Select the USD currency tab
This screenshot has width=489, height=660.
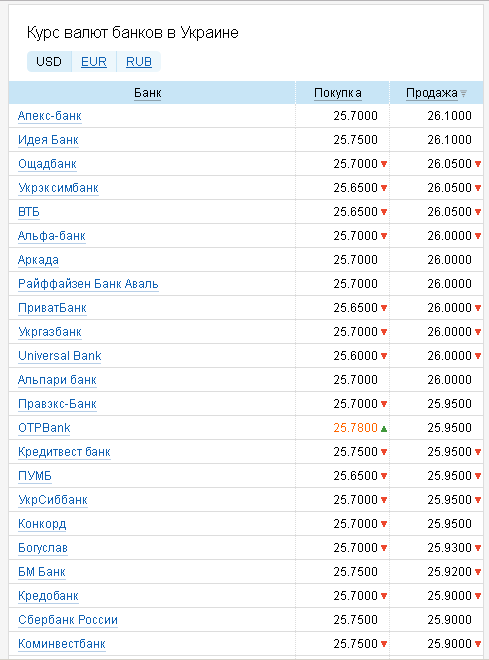pos(49,62)
